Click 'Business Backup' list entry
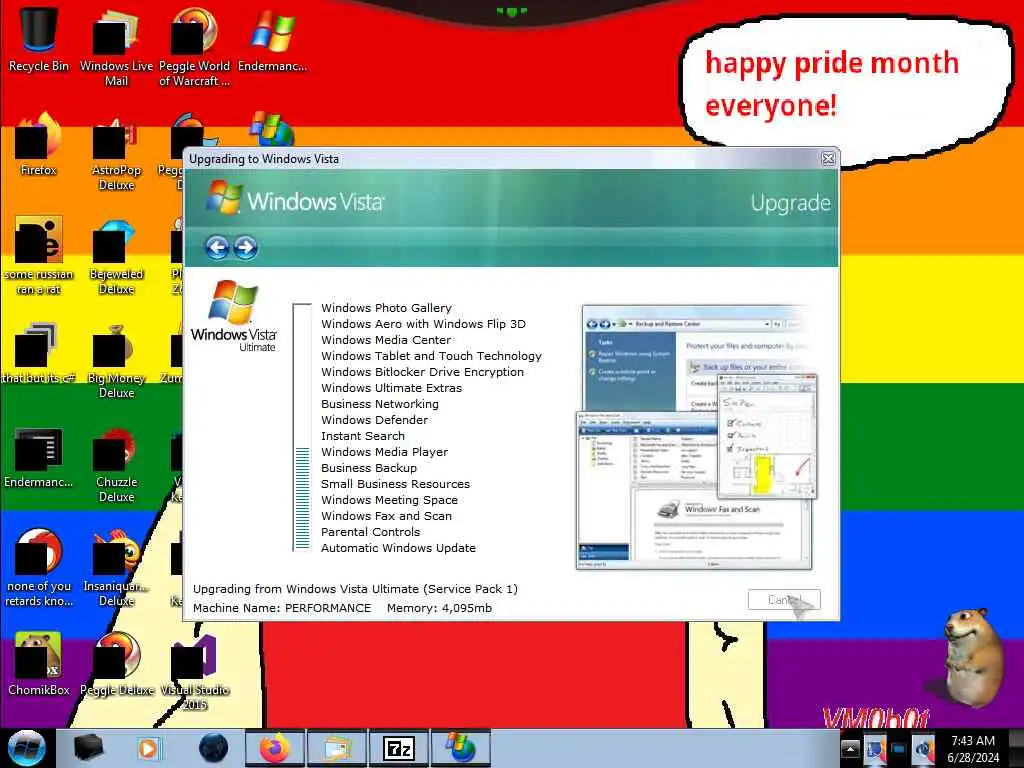Image resolution: width=1024 pixels, height=768 pixels. [x=368, y=468]
